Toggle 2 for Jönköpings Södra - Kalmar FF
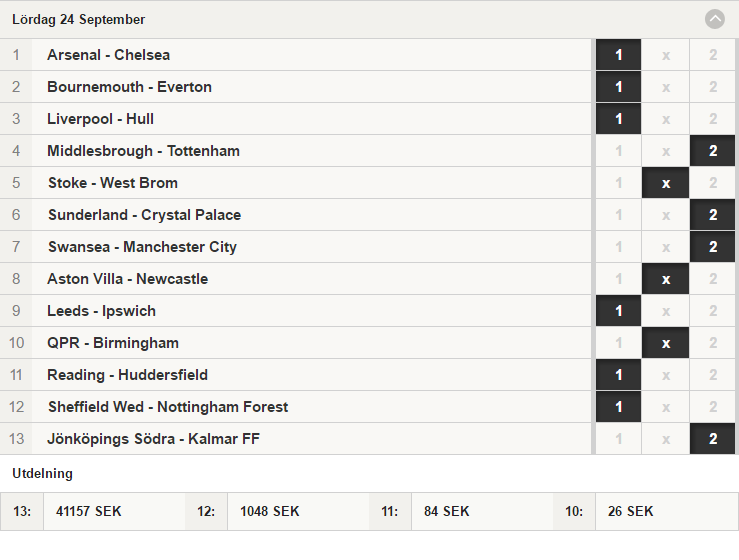The height and width of the screenshot is (560, 739). 713,439
